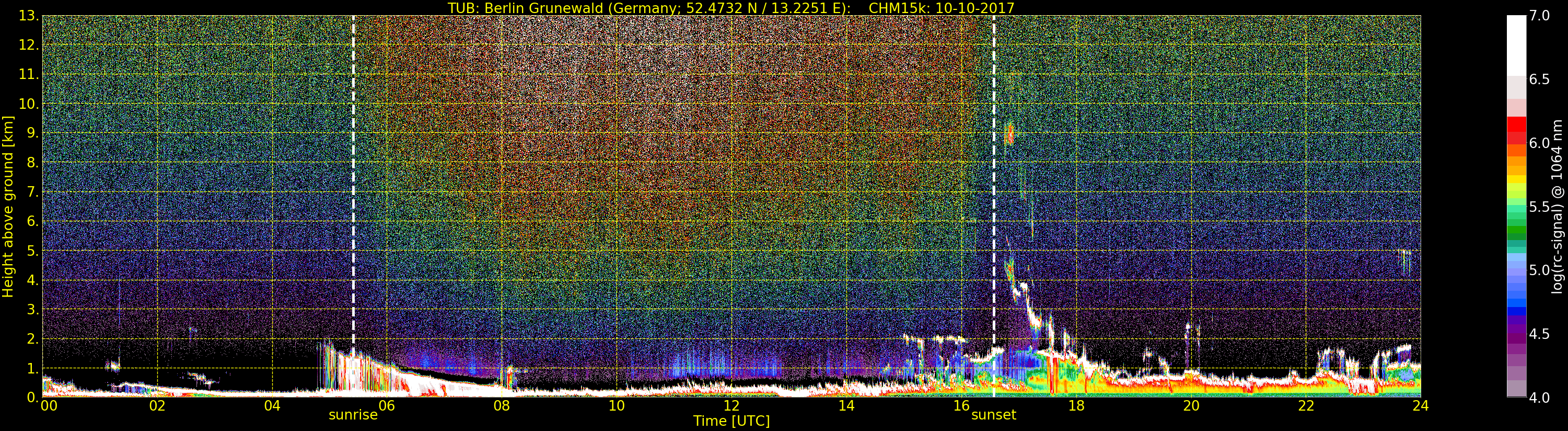Click height axis tick label '5.'
This screenshot has width=1568, height=431.
click(33, 251)
